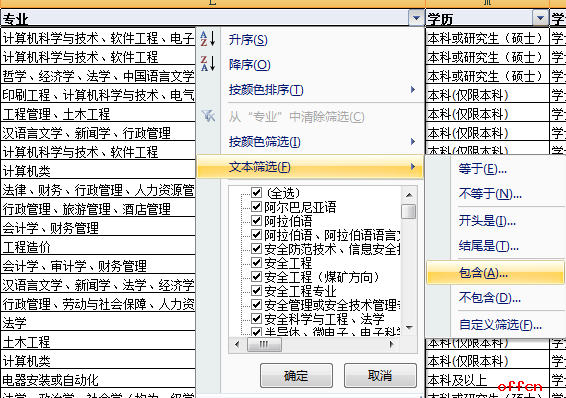Image resolution: width=566 pixels, height=398 pixels.
Task: Click the 取消 button
Action: 380,376
